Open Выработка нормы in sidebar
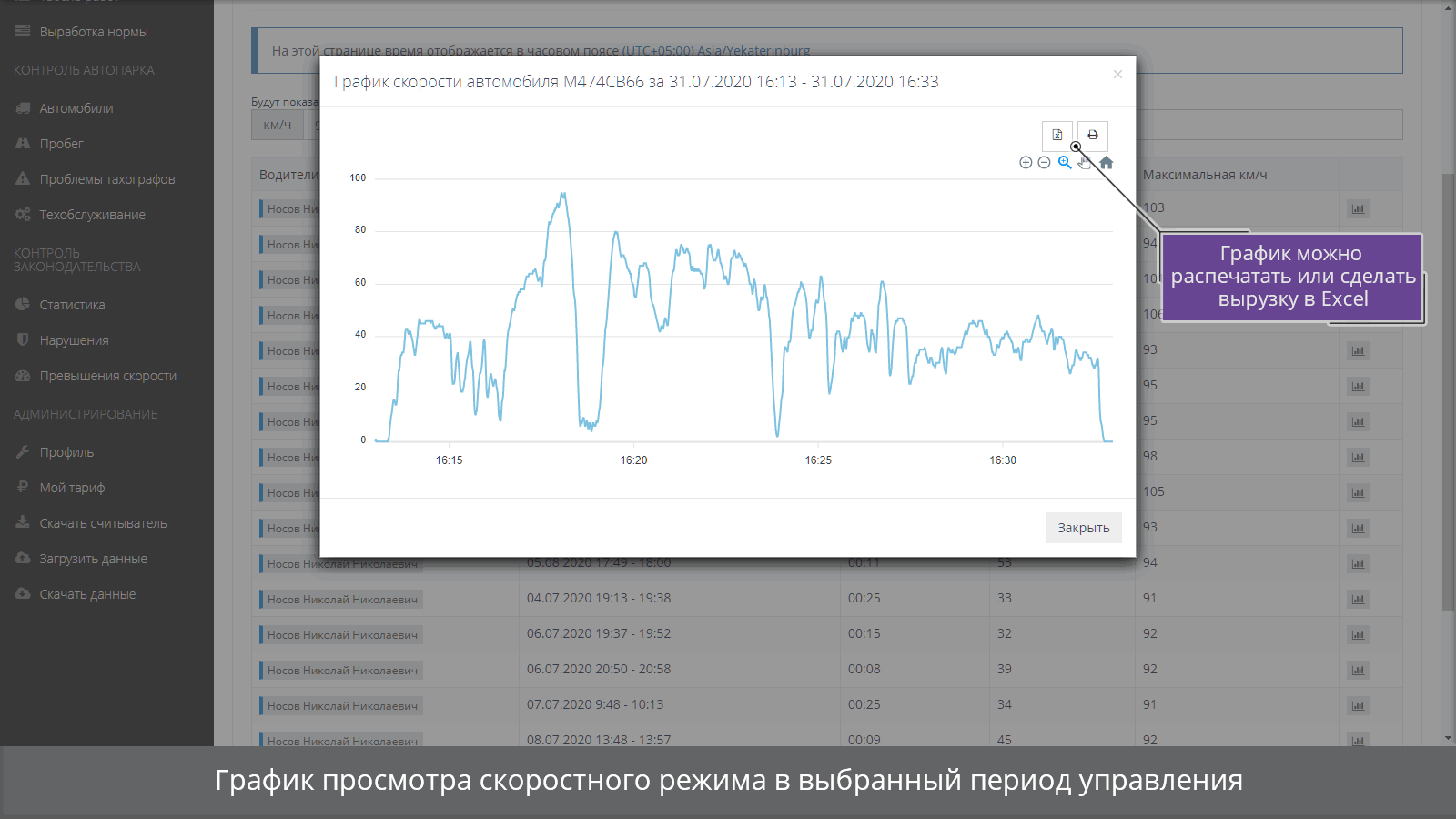Viewport: 1456px width, 819px height. coord(94,32)
